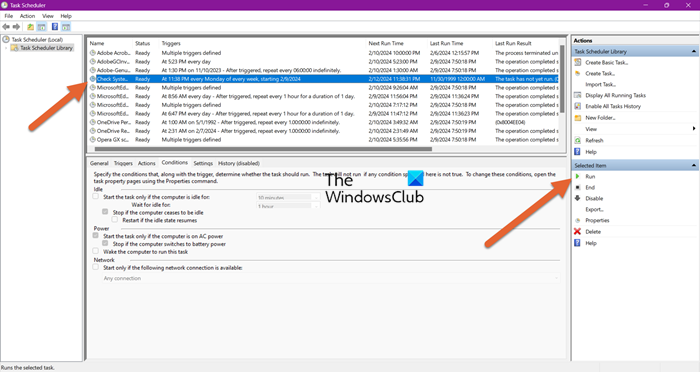This screenshot has height=372, width=700.
Task: Click Help icon under Task Scheduler Library section
Action: tap(578, 152)
